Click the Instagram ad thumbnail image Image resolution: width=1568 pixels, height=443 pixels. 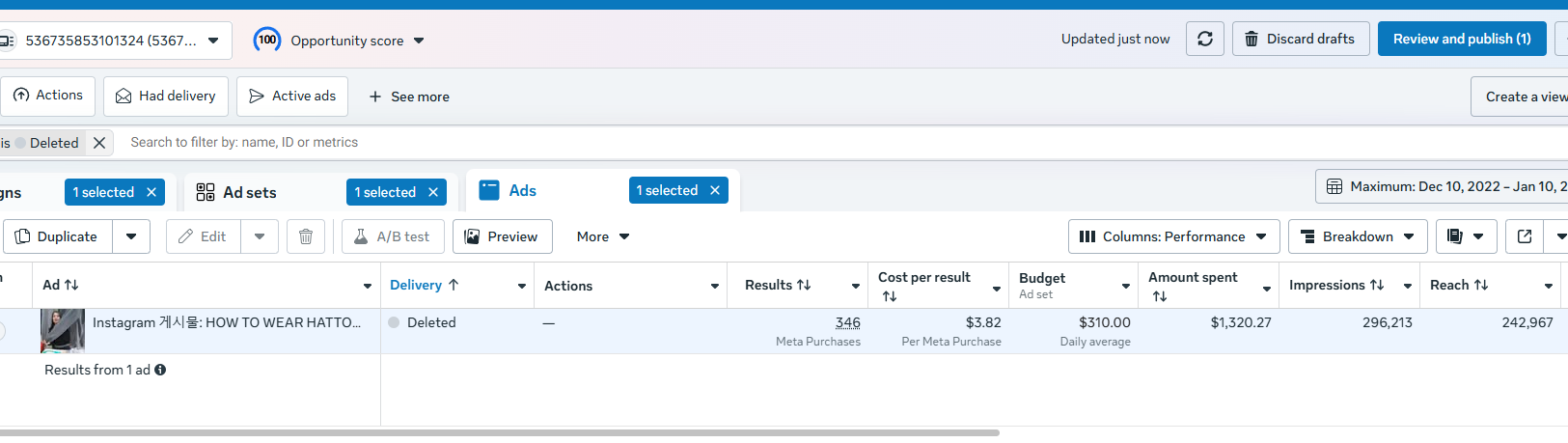pyautogui.click(x=63, y=331)
